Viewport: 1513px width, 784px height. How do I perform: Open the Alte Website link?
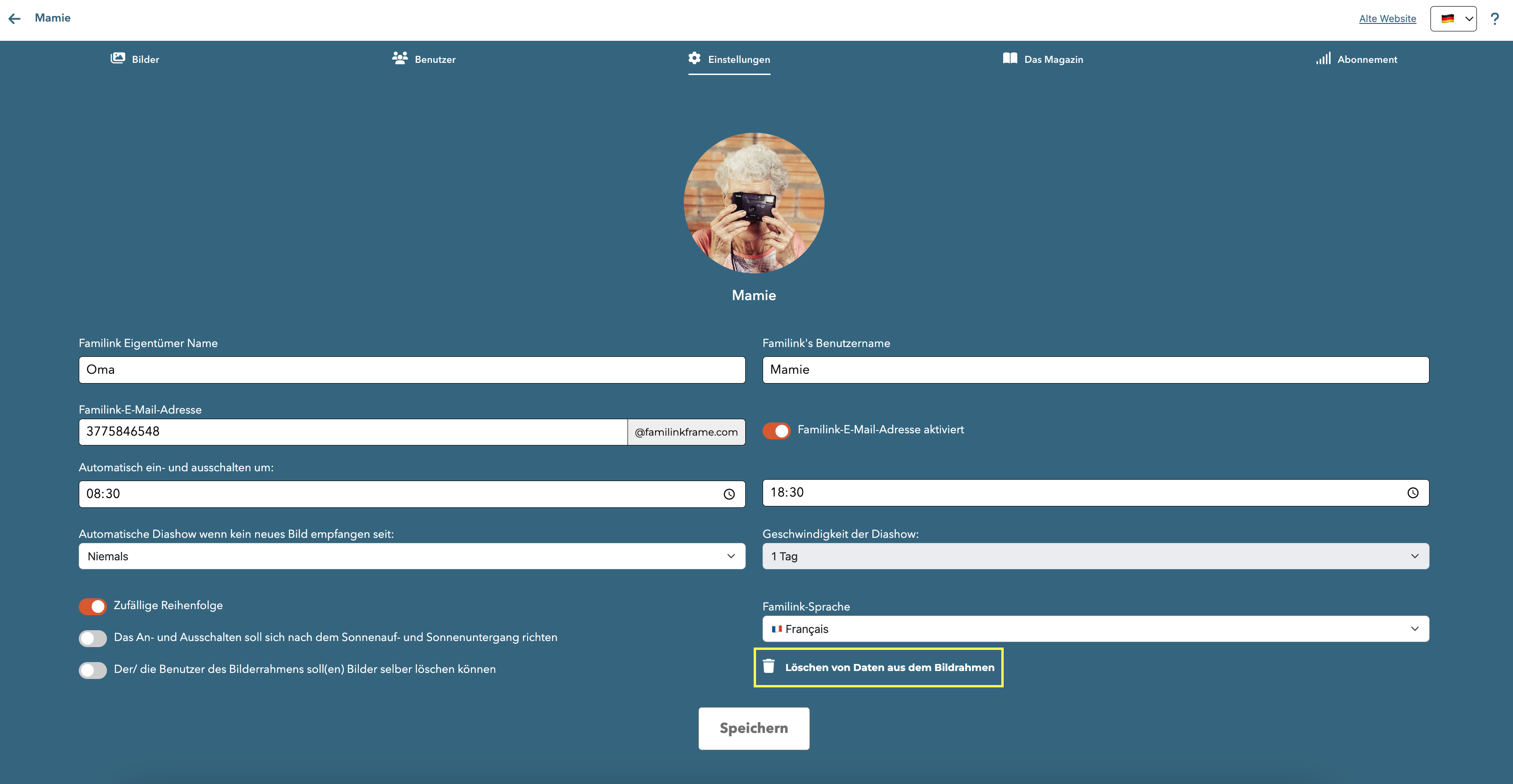(1387, 19)
